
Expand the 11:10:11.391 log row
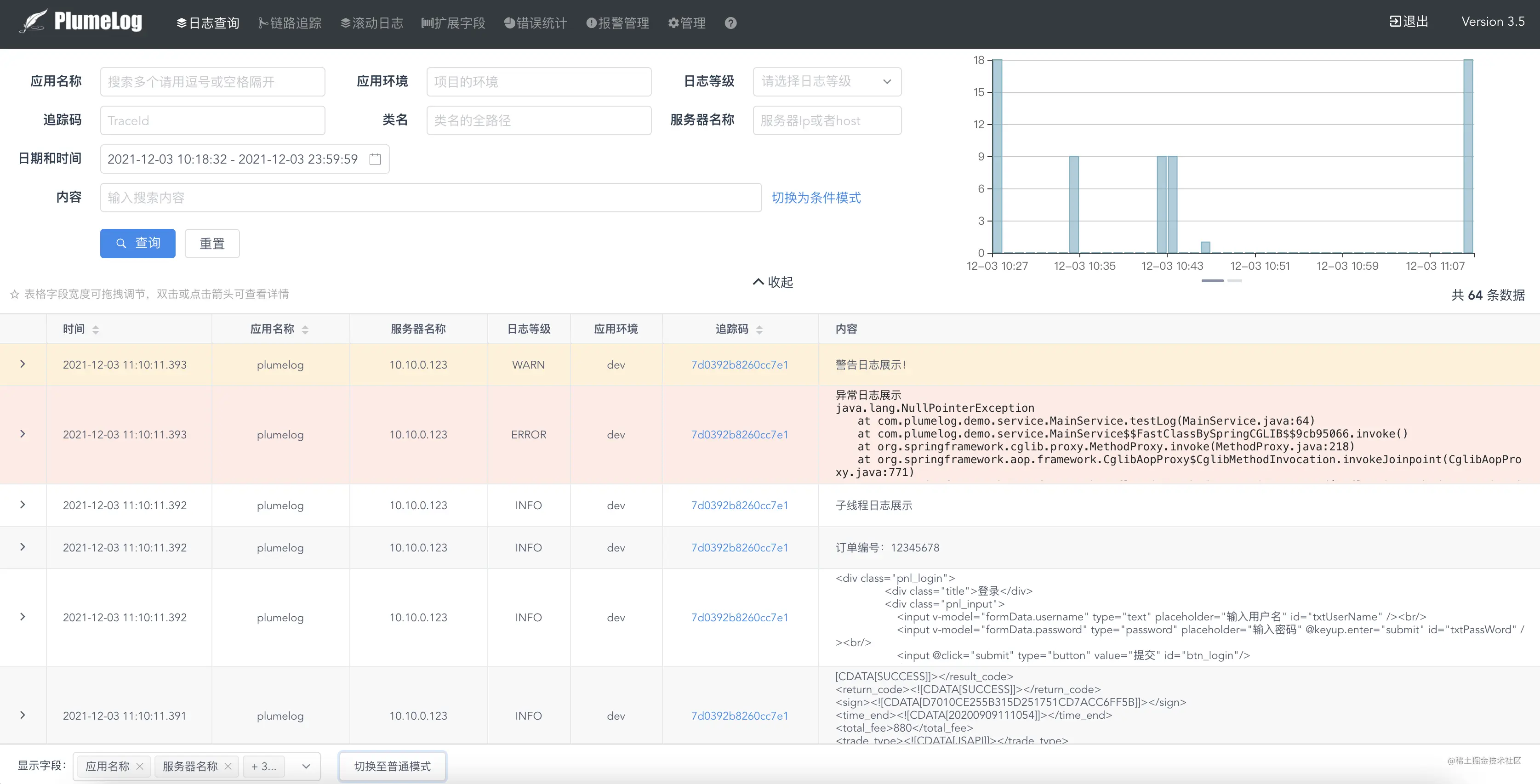[23, 715]
